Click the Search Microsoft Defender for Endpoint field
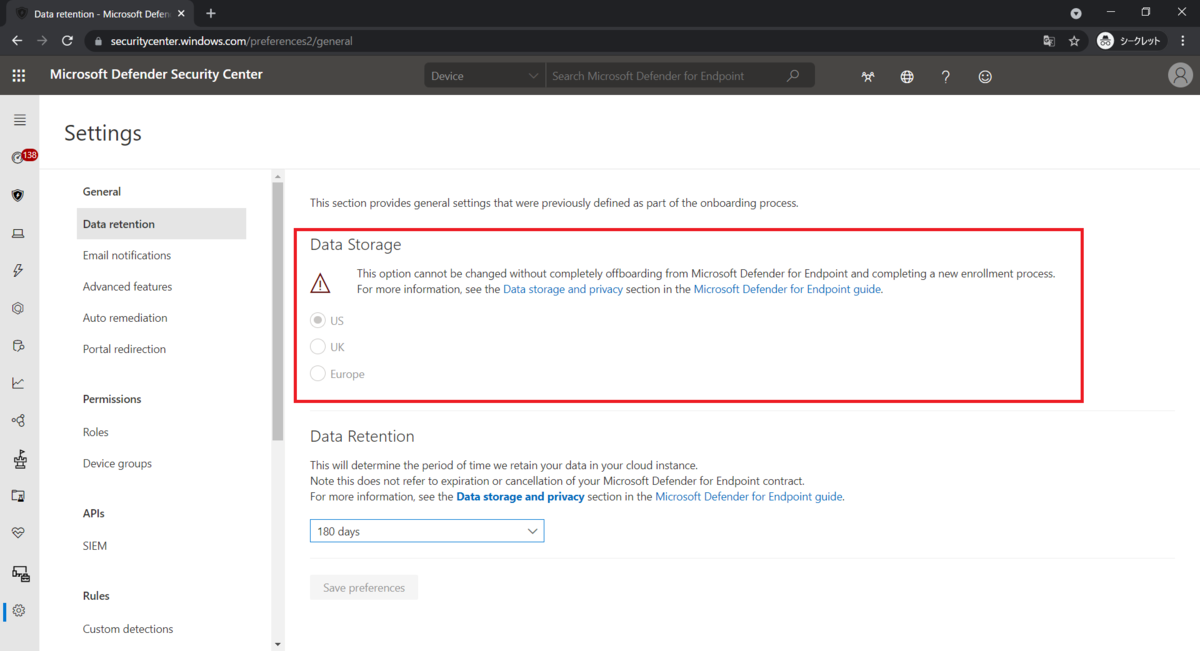Viewport: 1200px width, 651px height. click(x=665, y=76)
